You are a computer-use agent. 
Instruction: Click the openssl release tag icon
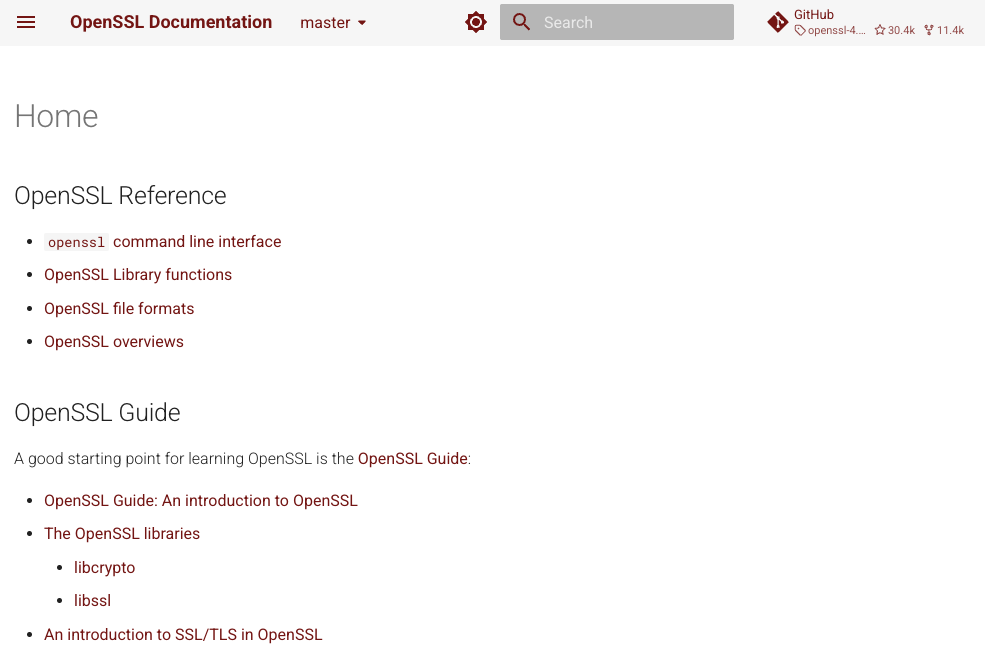pyautogui.click(x=800, y=30)
